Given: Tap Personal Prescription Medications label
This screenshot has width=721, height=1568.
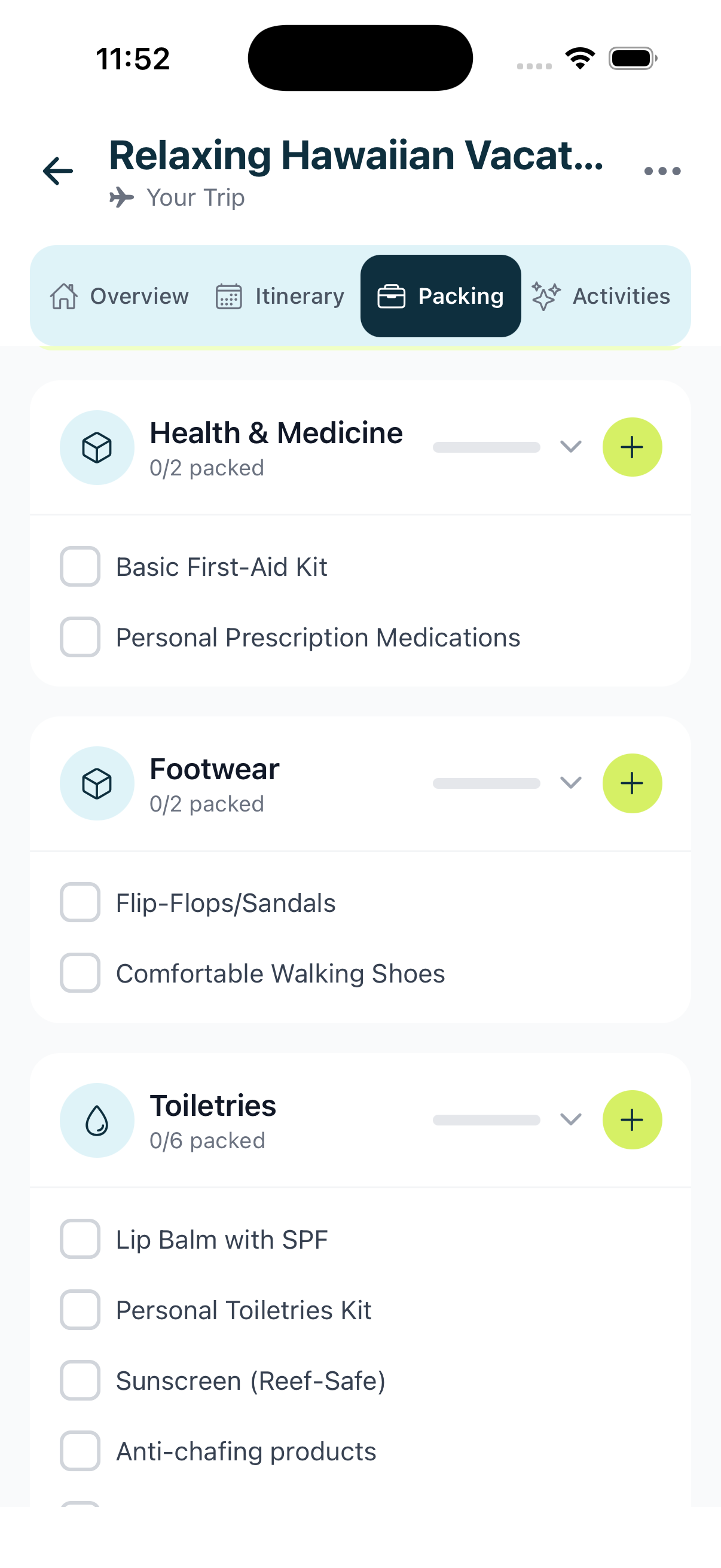Looking at the screenshot, I should tap(317, 637).
